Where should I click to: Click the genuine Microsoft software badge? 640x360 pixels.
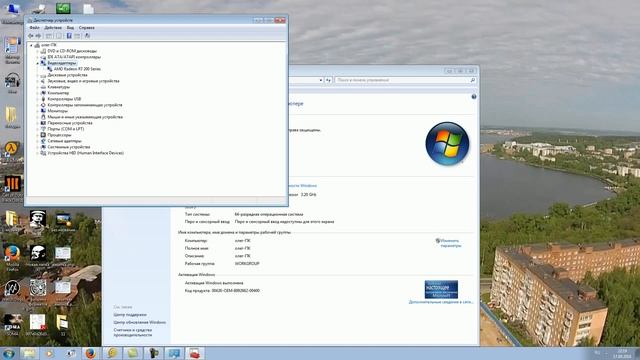coord(441,289)
